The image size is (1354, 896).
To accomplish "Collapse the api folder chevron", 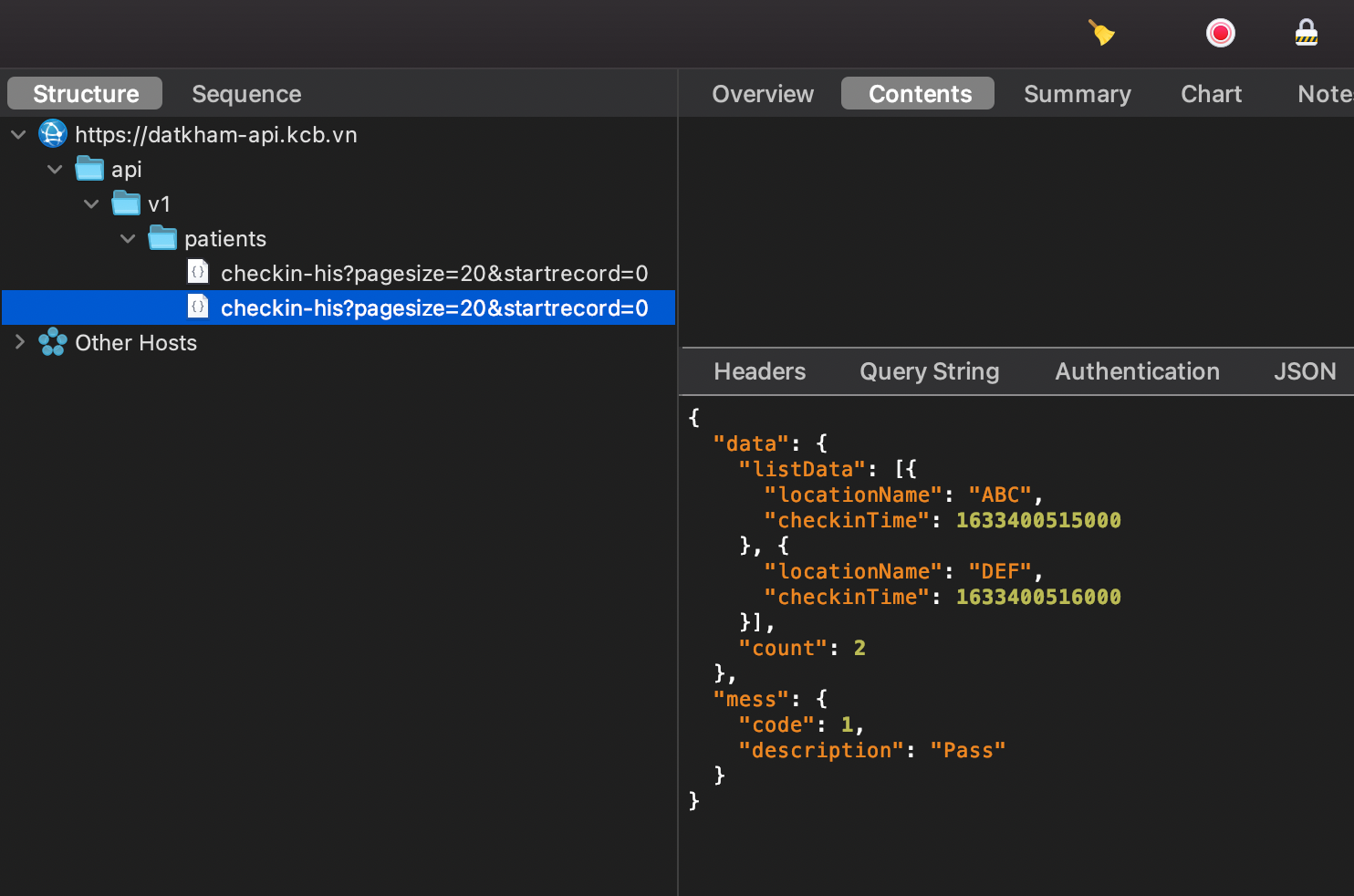I will pos(55,170).
